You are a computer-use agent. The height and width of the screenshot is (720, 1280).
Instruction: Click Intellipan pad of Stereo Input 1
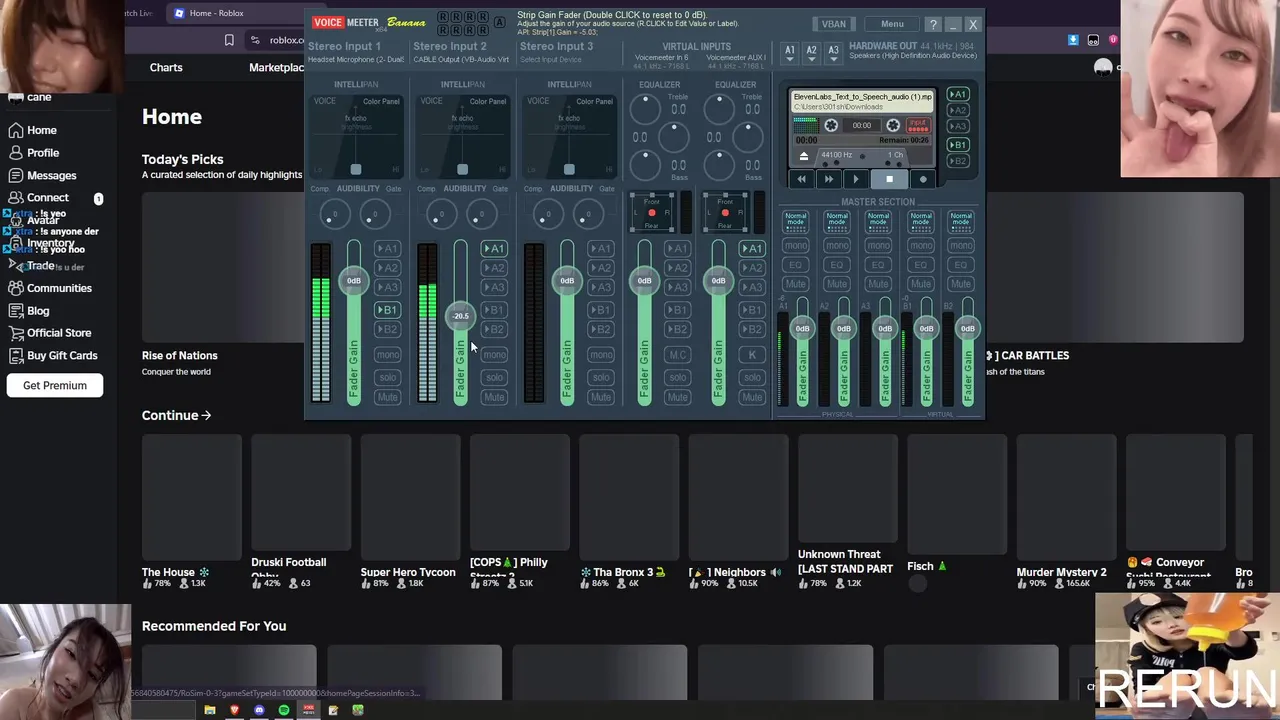[x=355, y=138]
